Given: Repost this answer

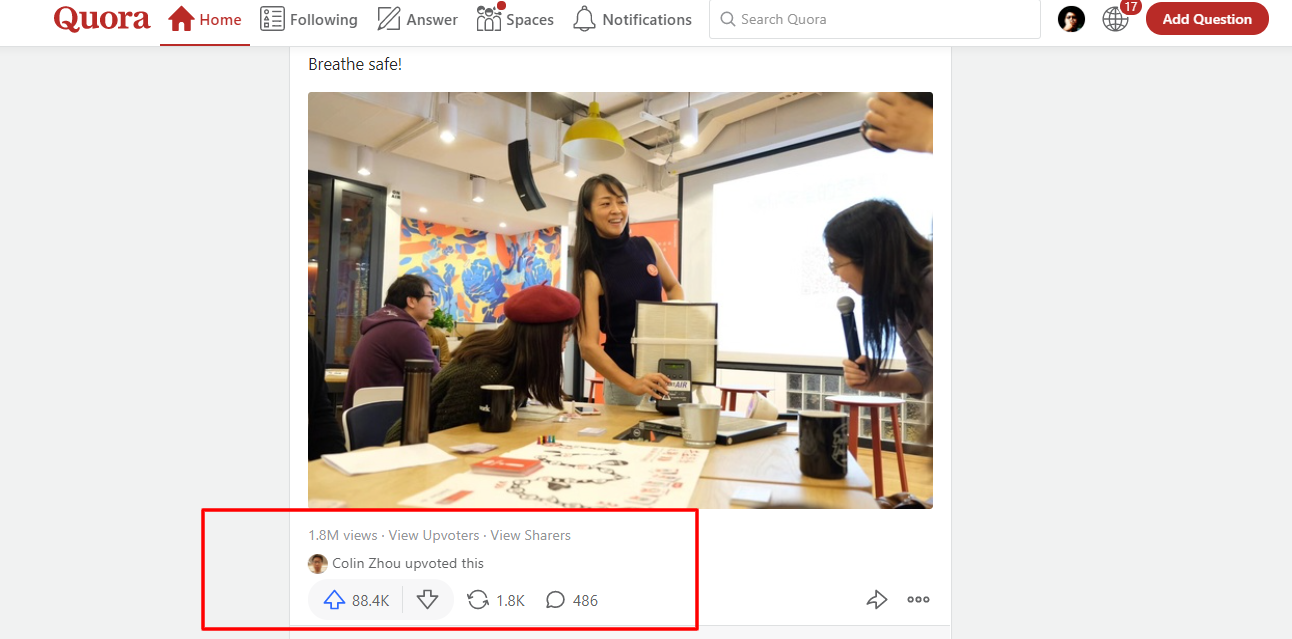Looking at the screenshot, I should pyautogui.click(x=495, y=599).
